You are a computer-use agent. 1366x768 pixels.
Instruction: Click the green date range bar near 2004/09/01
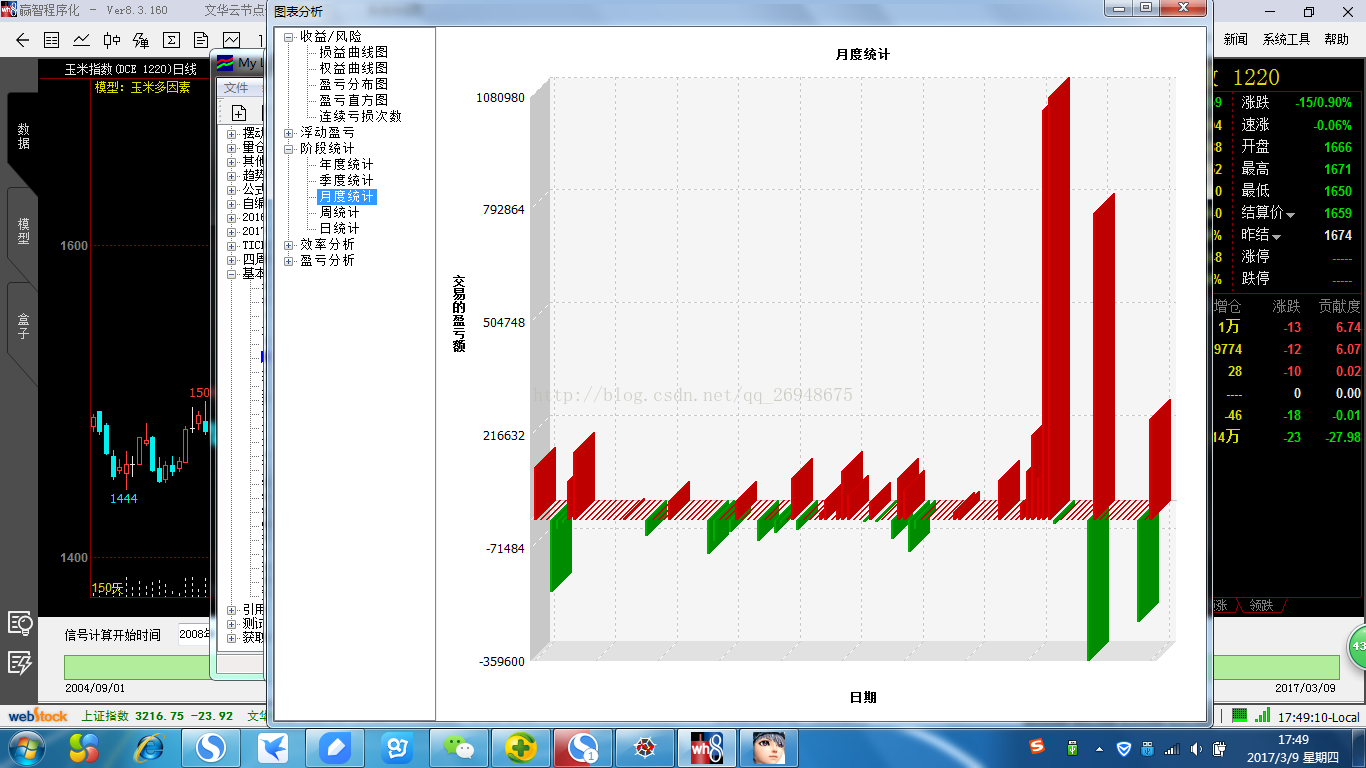pyautogui.click(x=136, y=667)
